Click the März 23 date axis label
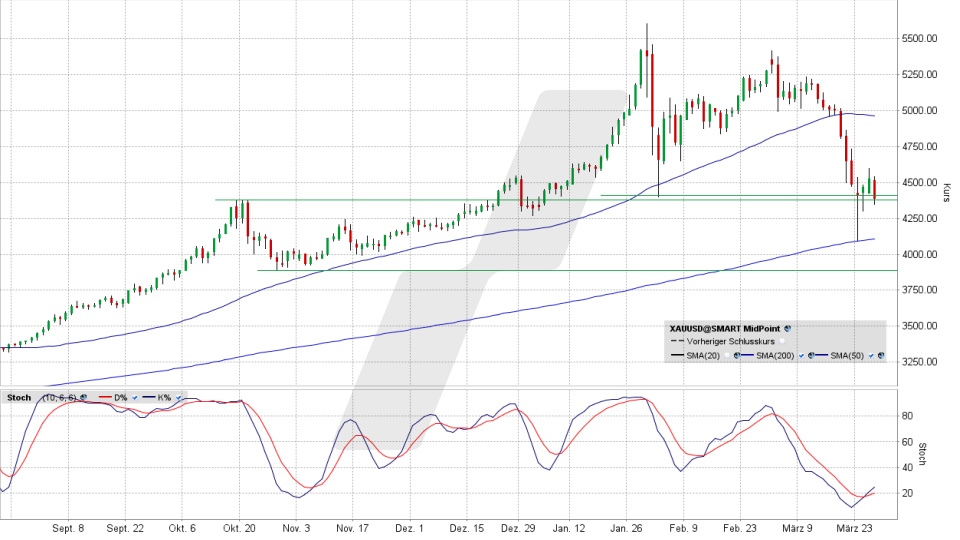Viewport: 960px width, 540px height. coord(856,527)
